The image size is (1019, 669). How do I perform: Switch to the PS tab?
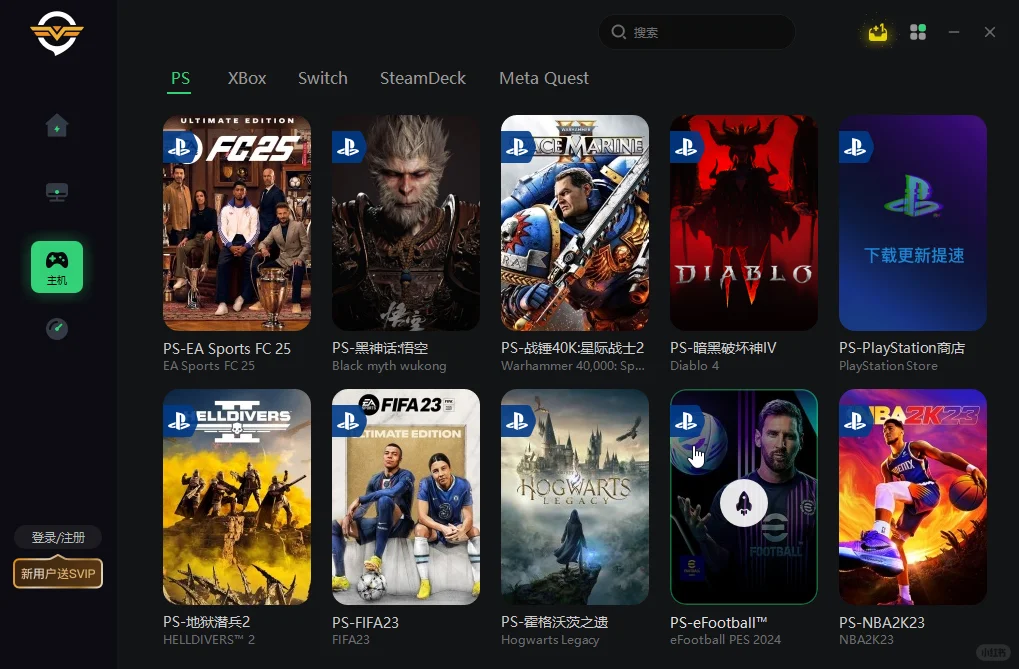(x=180, y=79)
